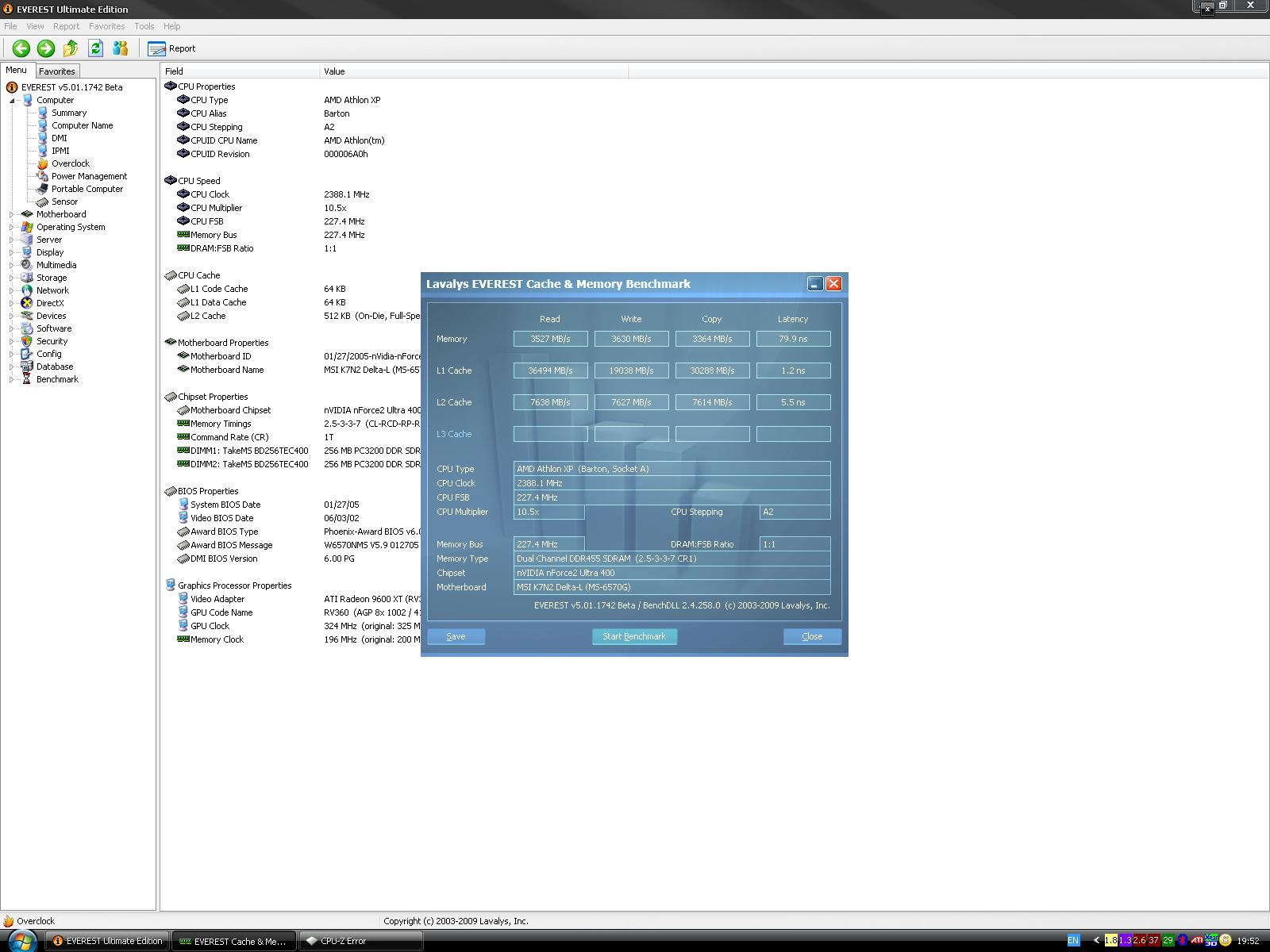Image resolution: width=1270 pixels, height=952 pixels.
Task: Switch to CPU-Z Error taskbar button
Action: pos(360,941)
